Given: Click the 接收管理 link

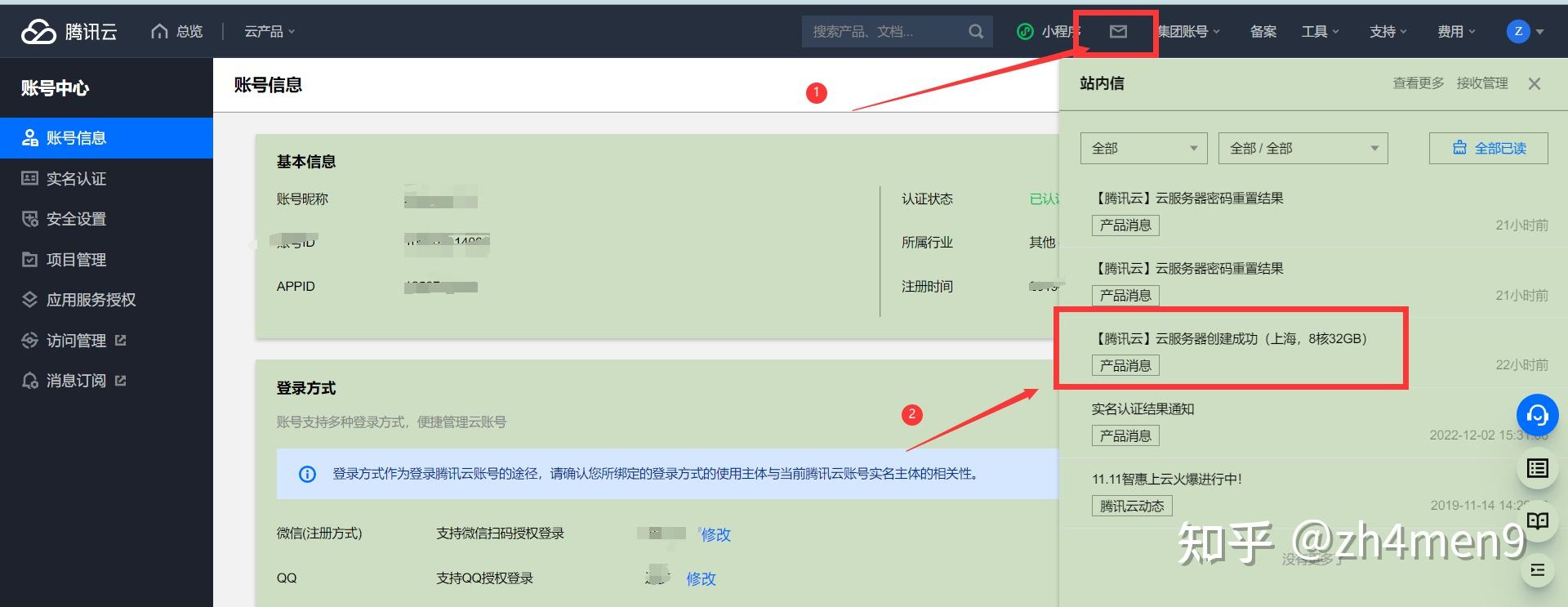Looking at the screenshot, I should pos(1482,83).
